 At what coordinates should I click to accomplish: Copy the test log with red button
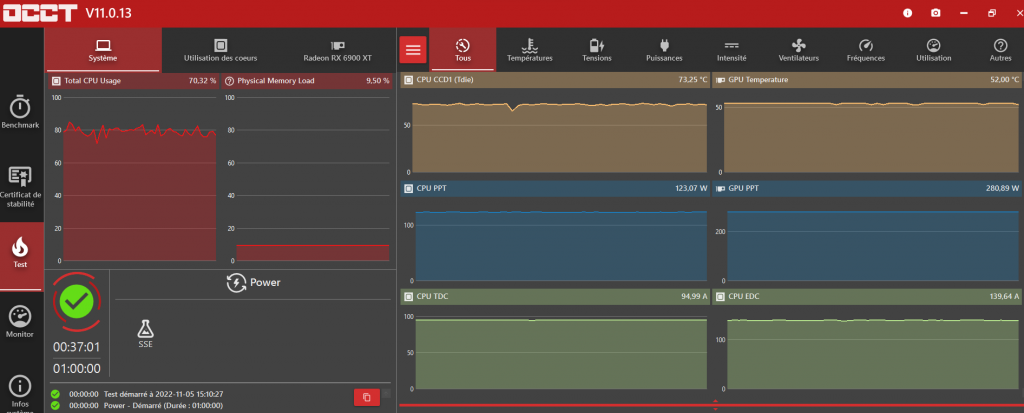pos(366,397)
